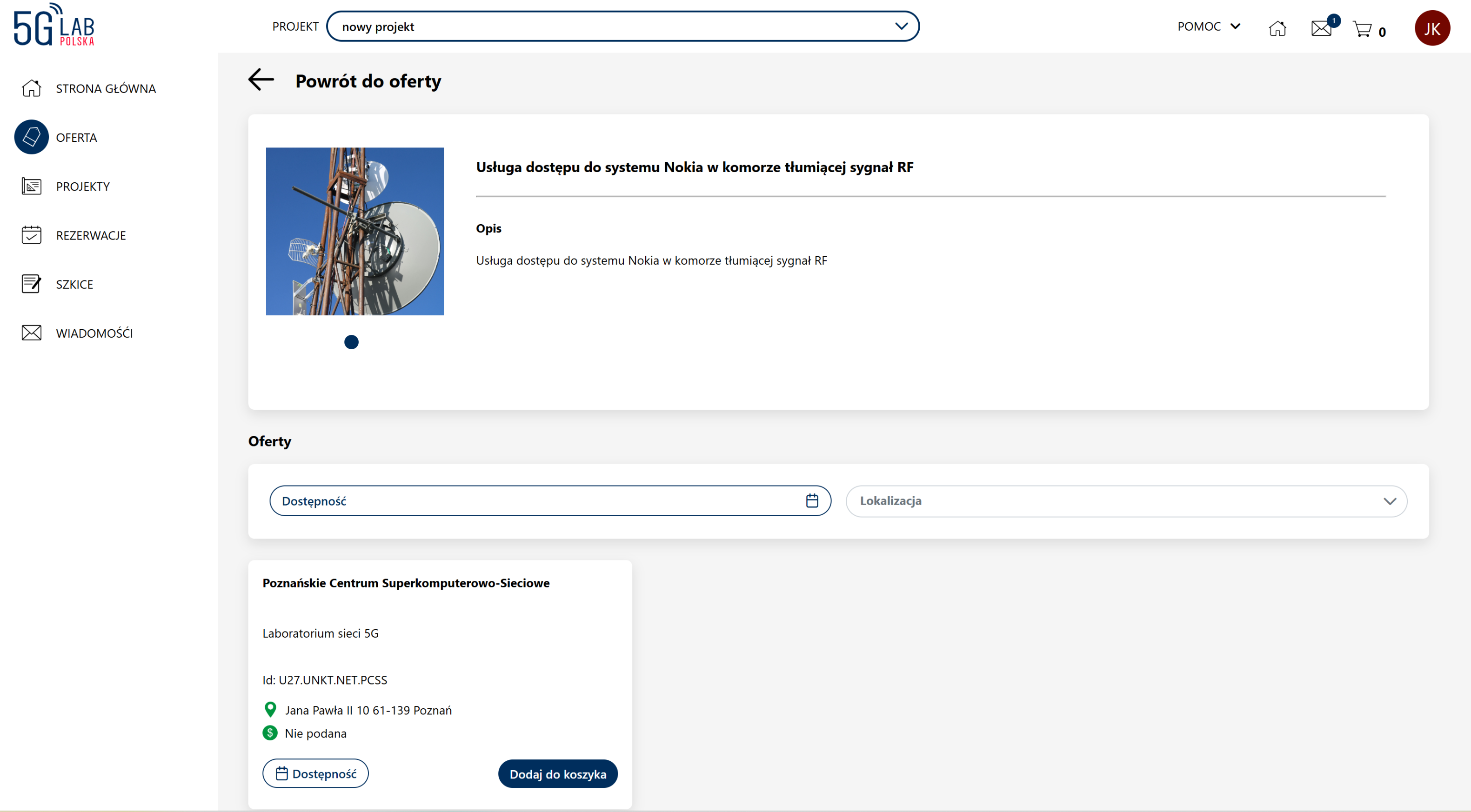Click the 'Dodaj do koszyka' button

coord(557,774)
